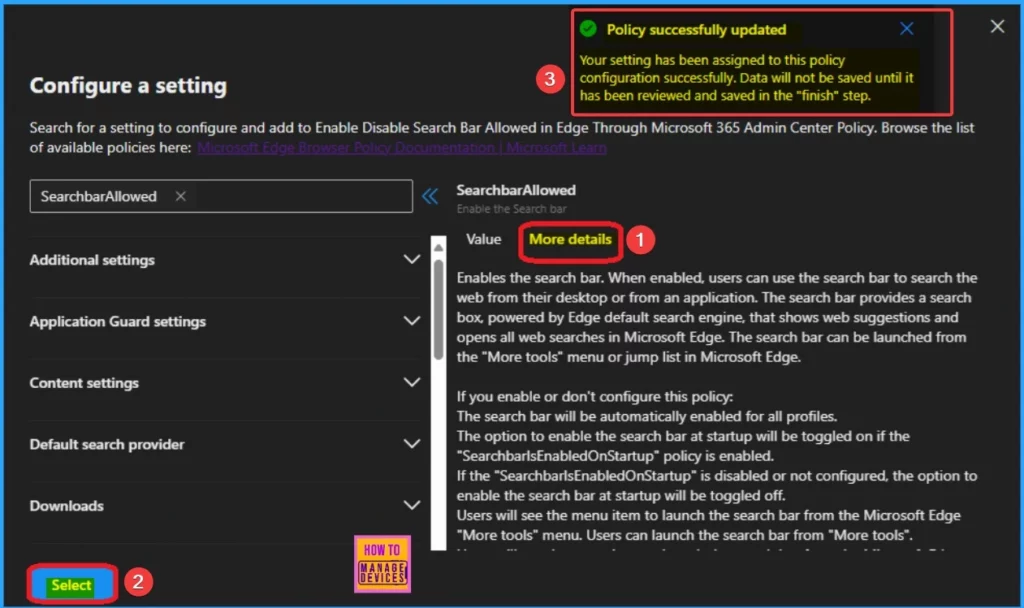Click the Application Guard settings label
Screen dimensions: 1024x608
(118, 321)
